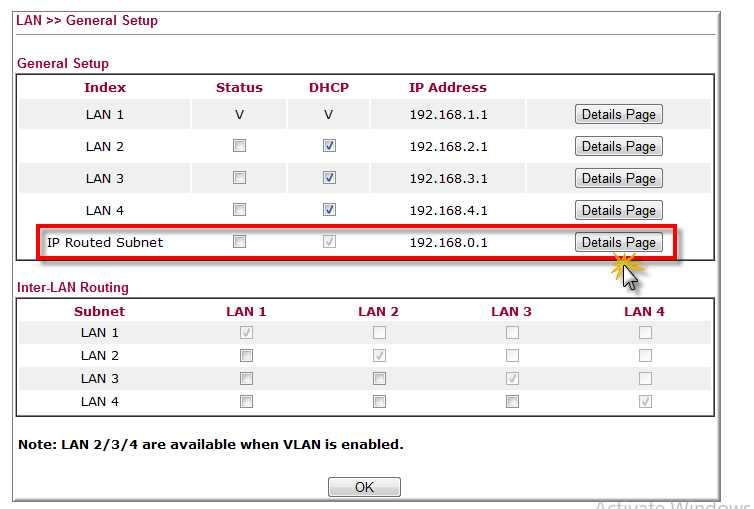Enable LAN 4 Status checkbox
754x509 pixels.
click(x=239, y=210)
